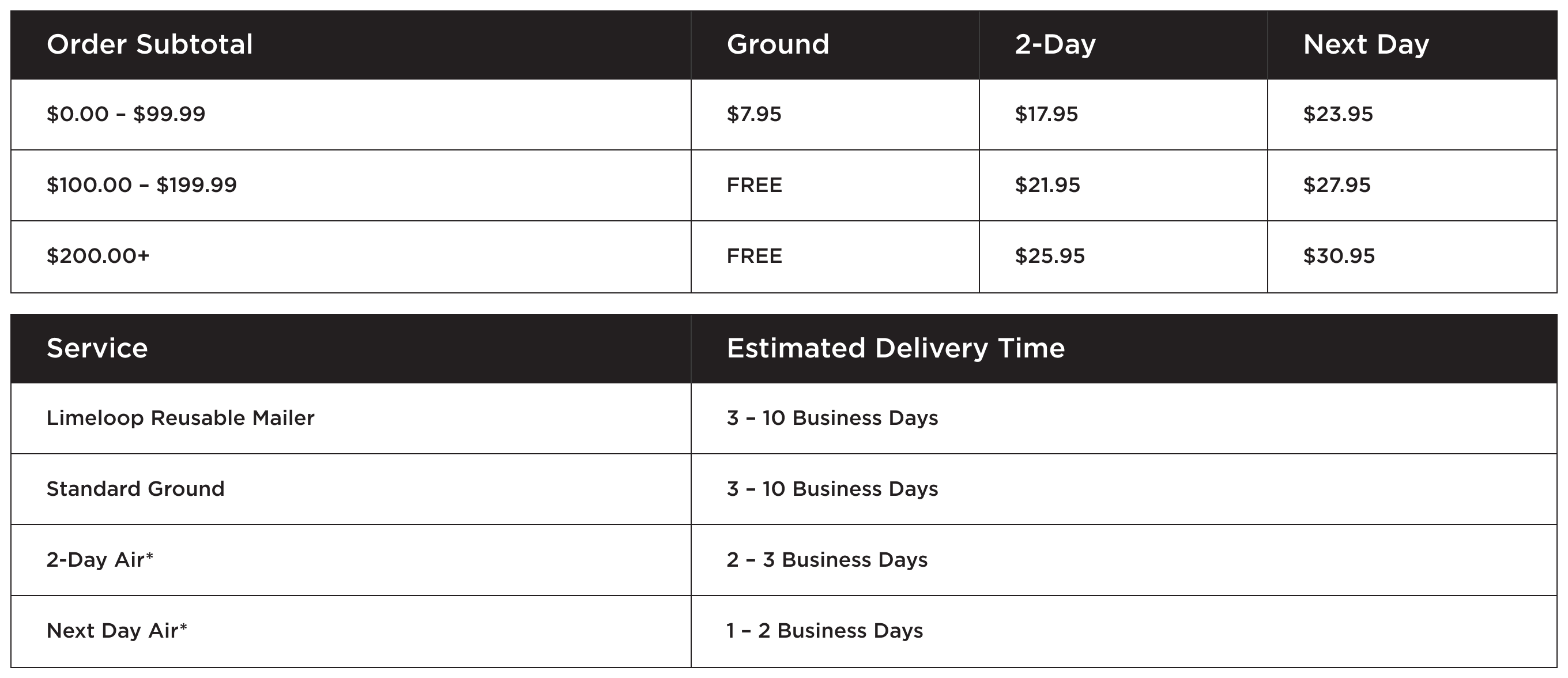Select the 2-Day column header
The width and height of the screenshot is (1568, 678).
point(1055,44)
